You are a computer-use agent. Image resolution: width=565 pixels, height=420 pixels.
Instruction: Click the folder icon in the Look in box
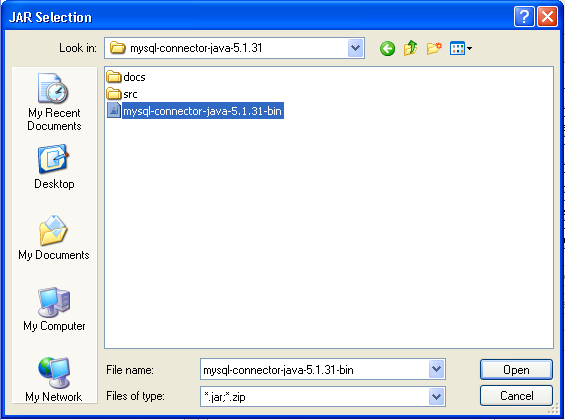pos(117,48)
